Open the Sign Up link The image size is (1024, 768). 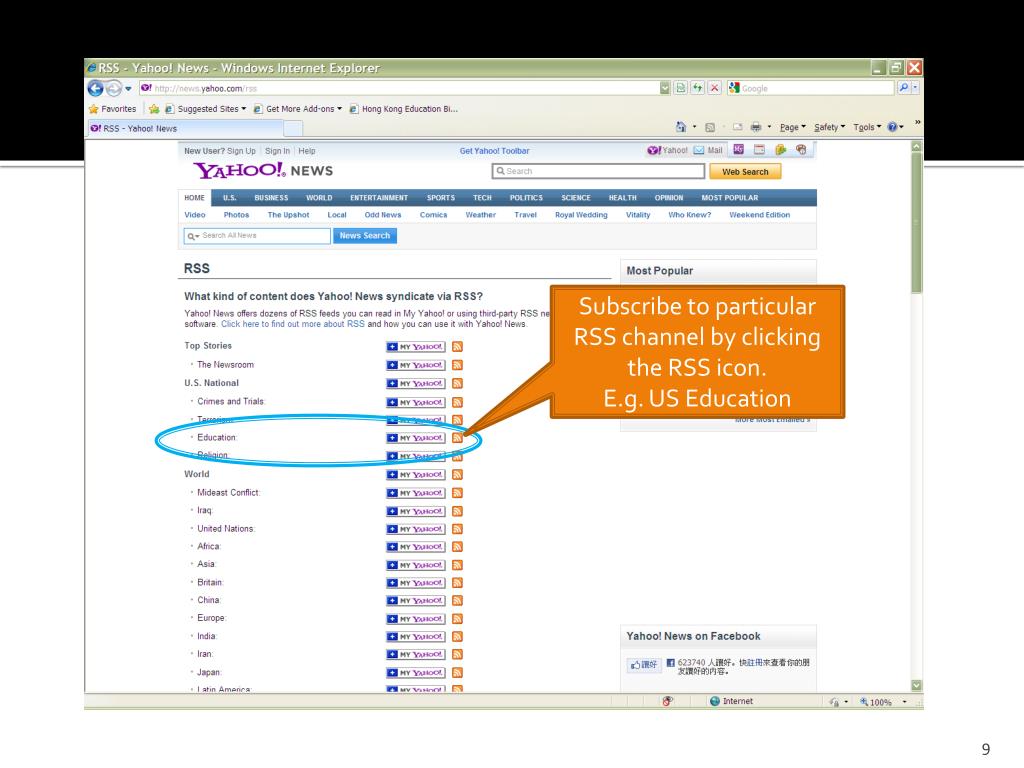click(x=241, y=151)
